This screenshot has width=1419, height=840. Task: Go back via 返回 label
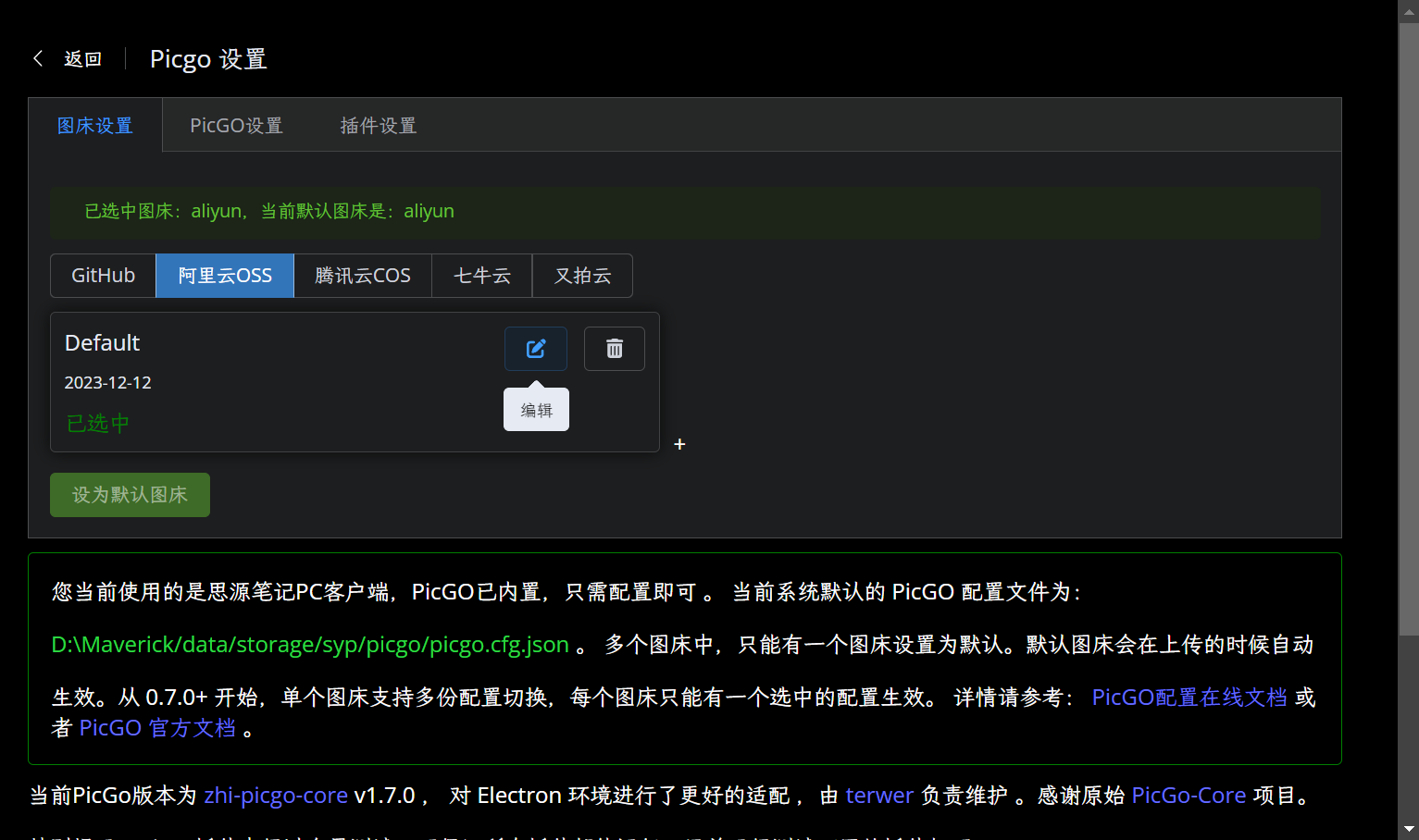click(x=82, y=59)
